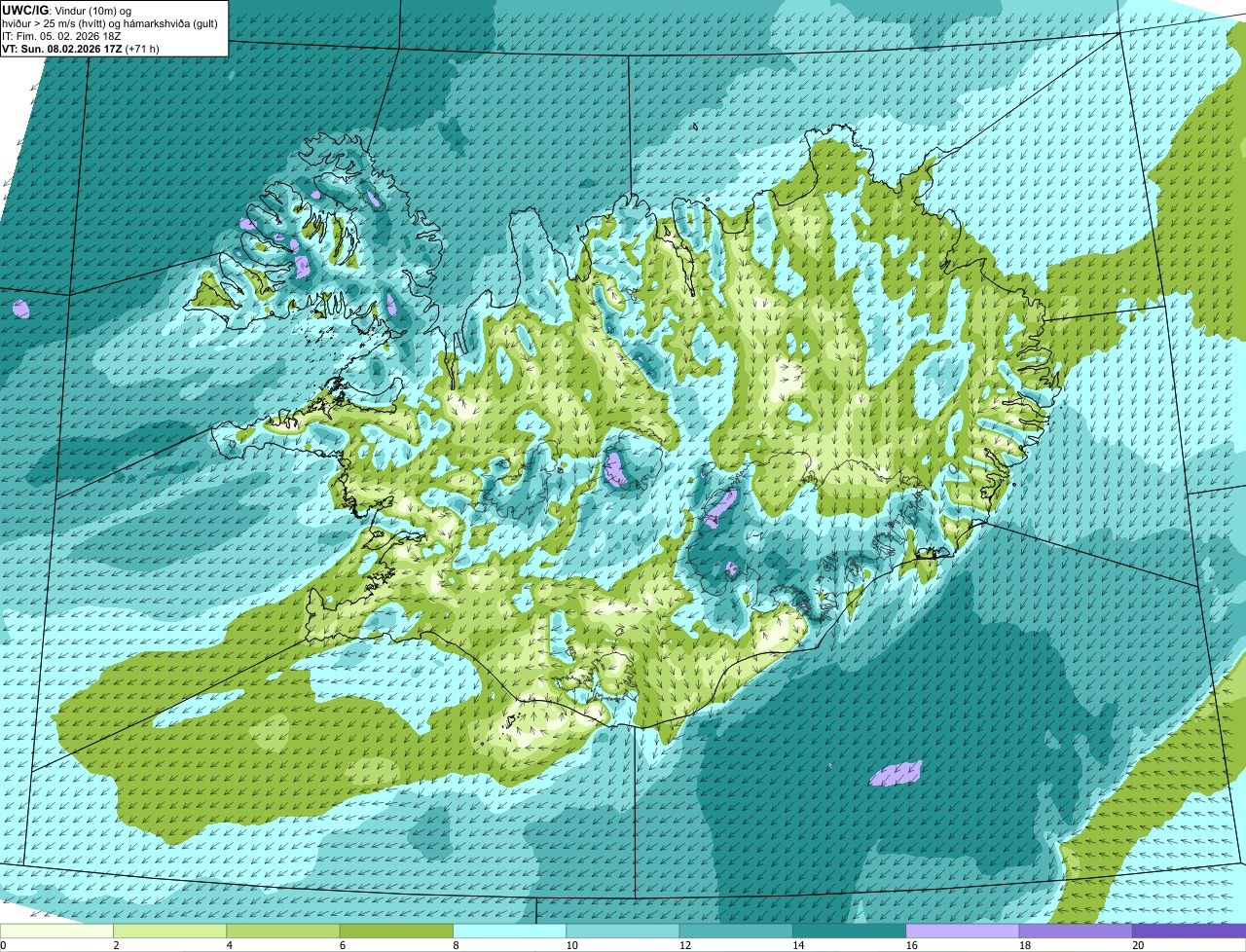This screenshot has height=952, width=1246.
Task: Pick the palest yellow 0–2 m/s swatch
Action: (56, 932)
